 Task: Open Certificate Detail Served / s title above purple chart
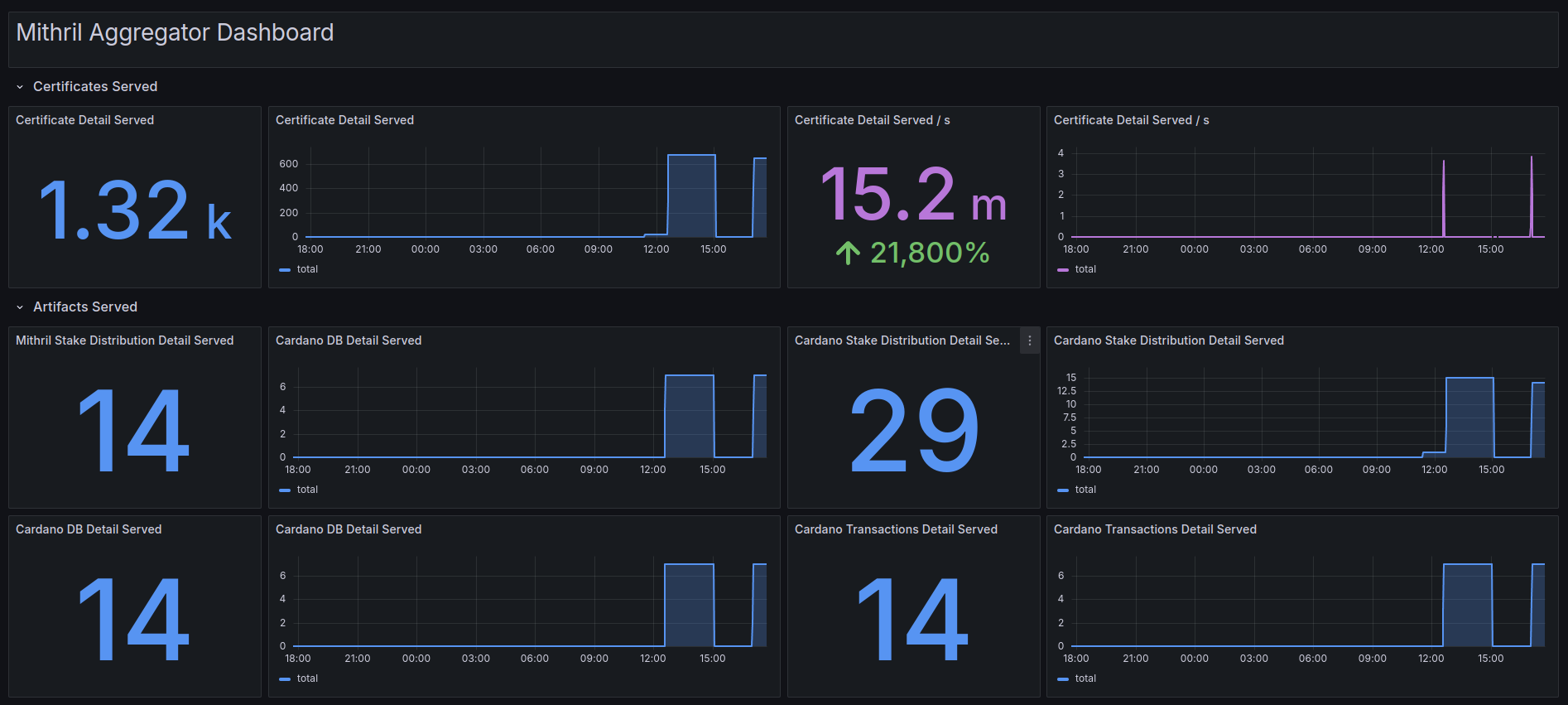coord(1131,120)
